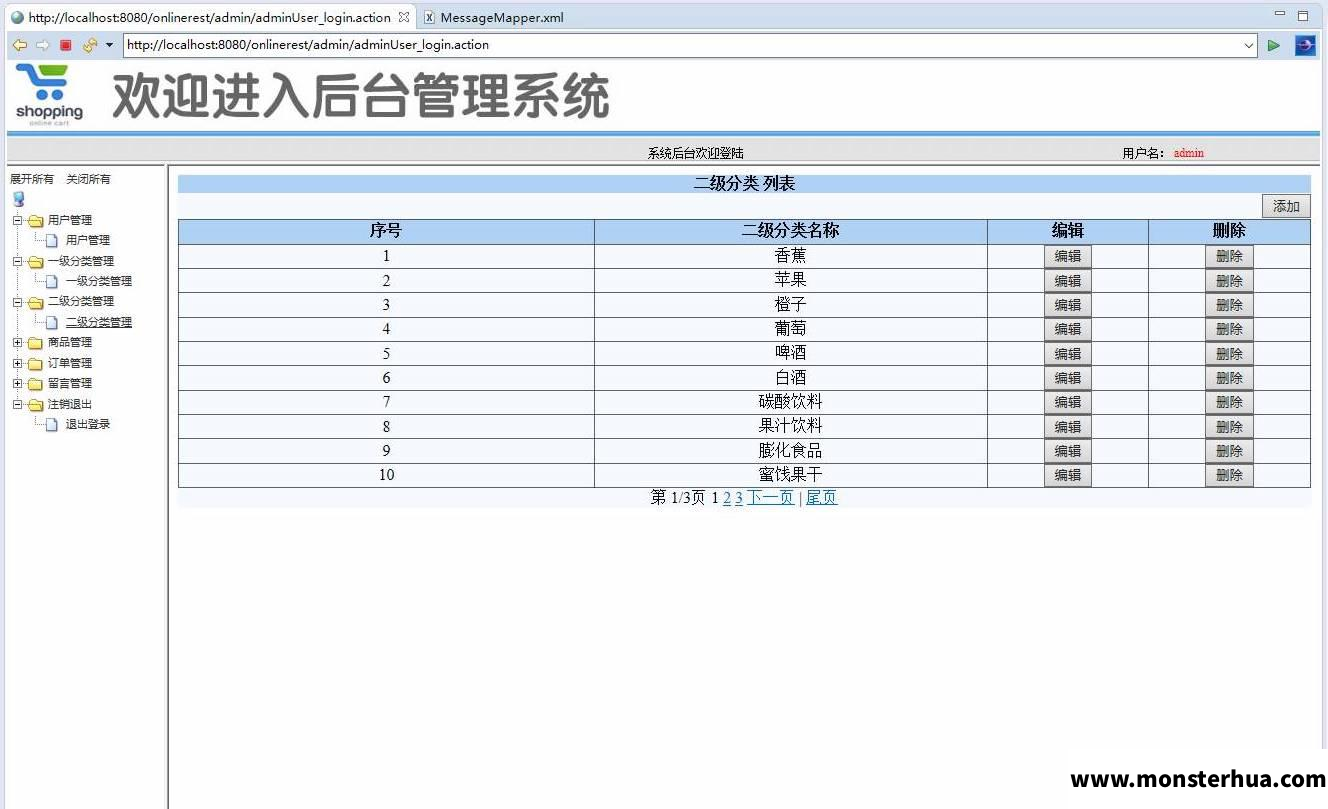Edit the 苹果 category

point(1068,281)
